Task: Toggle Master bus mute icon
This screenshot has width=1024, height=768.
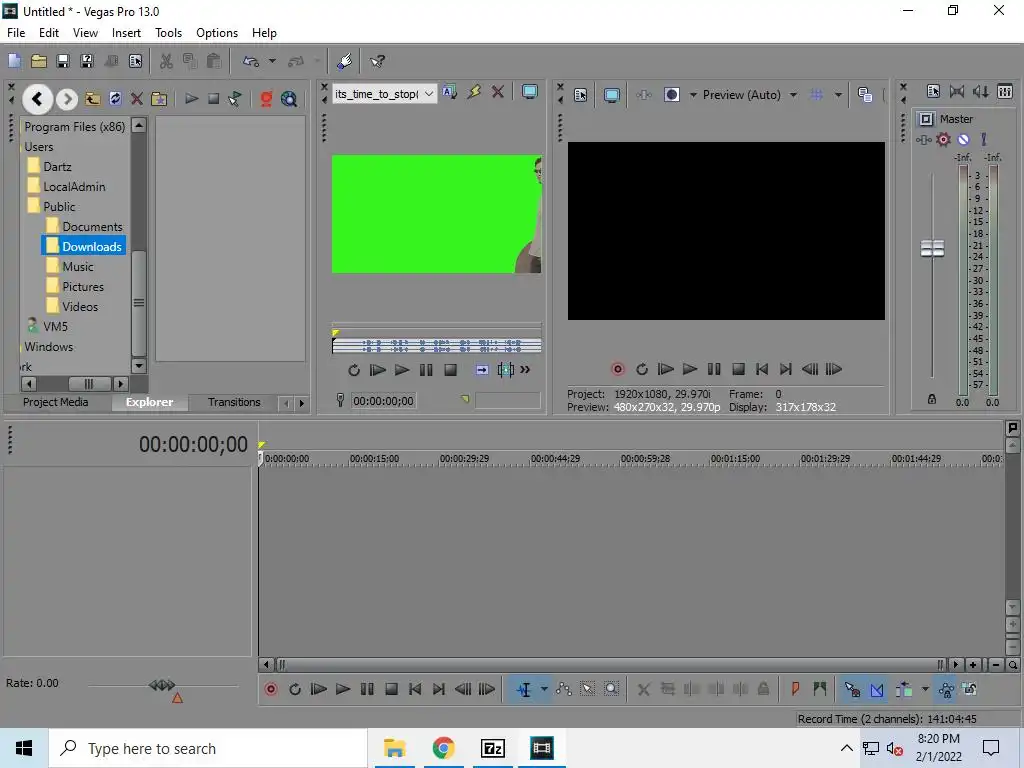Action: click(963, 139)
